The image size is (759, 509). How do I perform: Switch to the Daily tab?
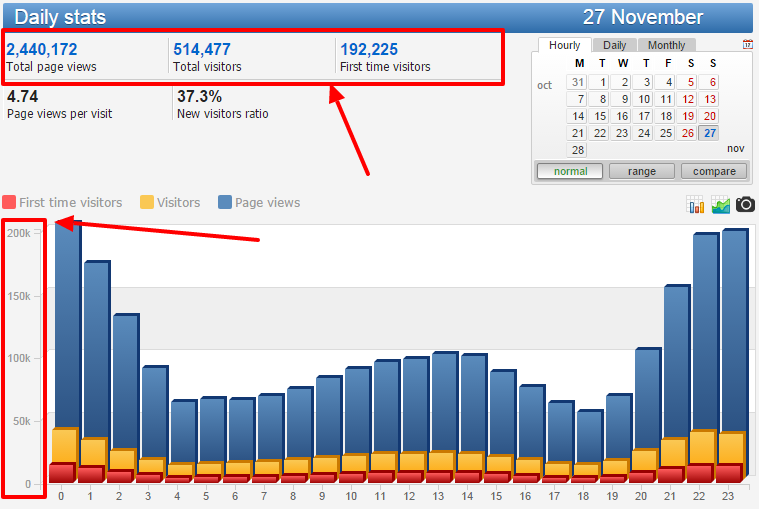pos(615,45)
